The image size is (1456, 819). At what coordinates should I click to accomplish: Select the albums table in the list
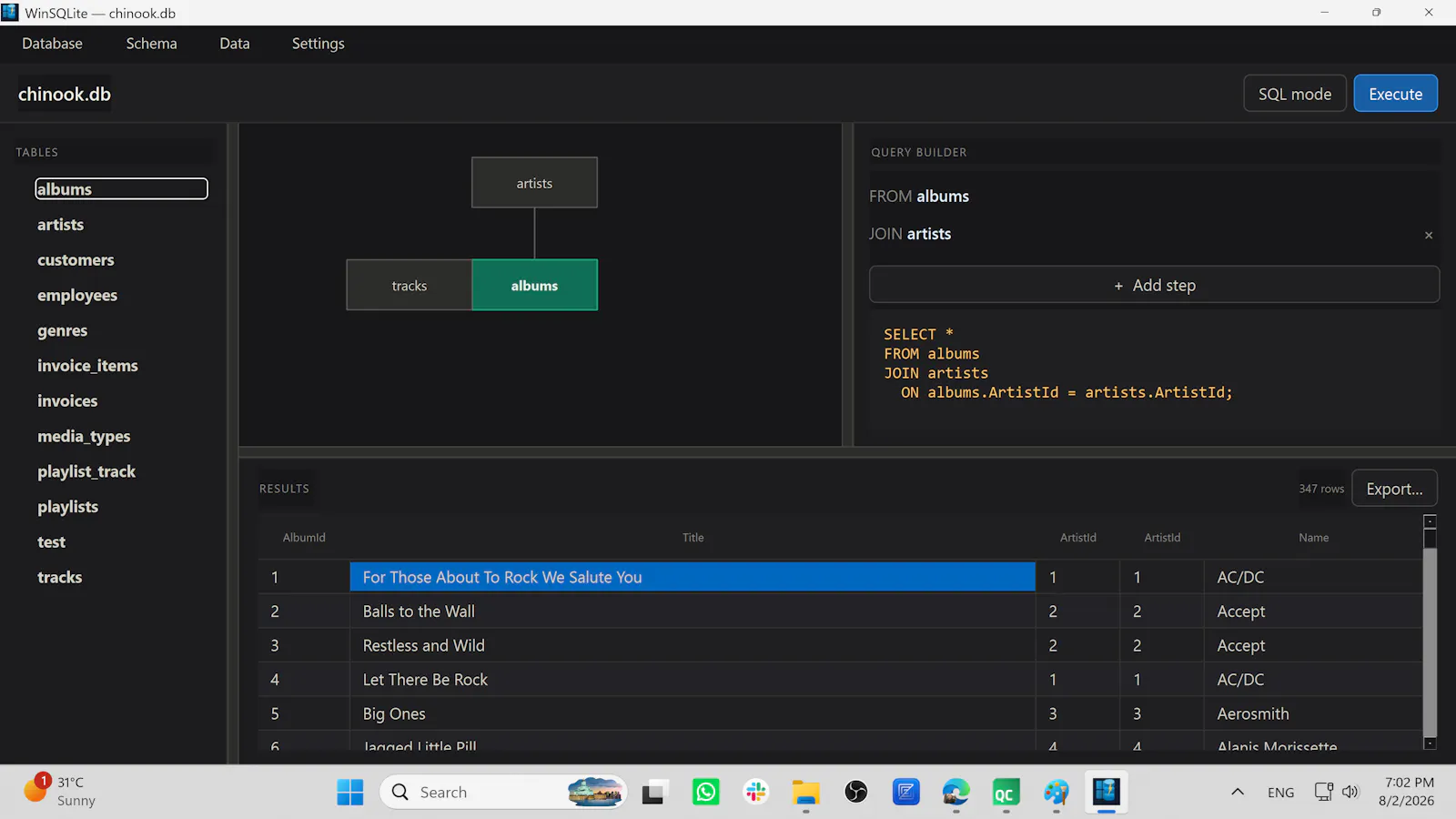click(x=121, y=188)
